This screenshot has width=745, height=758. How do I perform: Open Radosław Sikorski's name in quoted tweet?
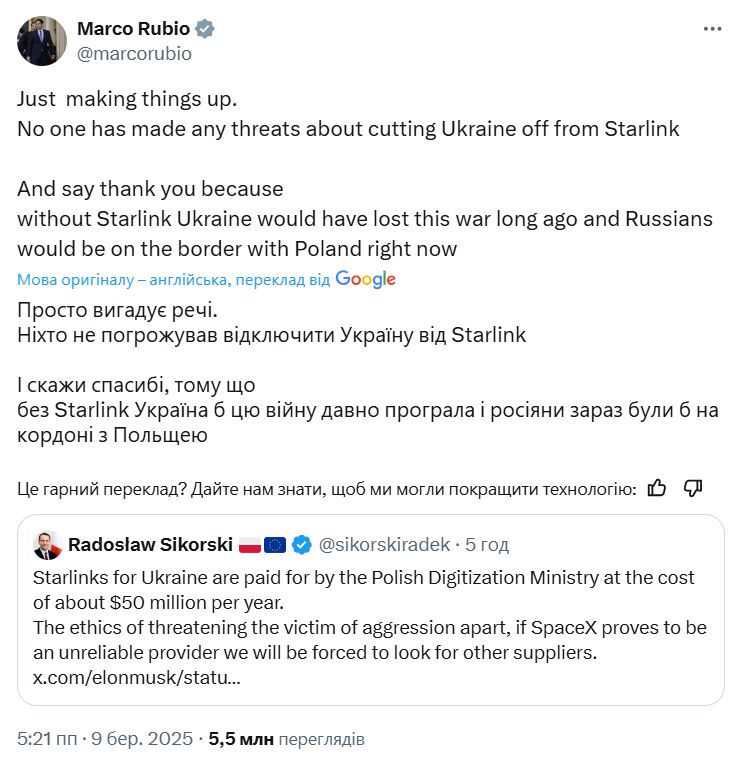tap(149, 545)
